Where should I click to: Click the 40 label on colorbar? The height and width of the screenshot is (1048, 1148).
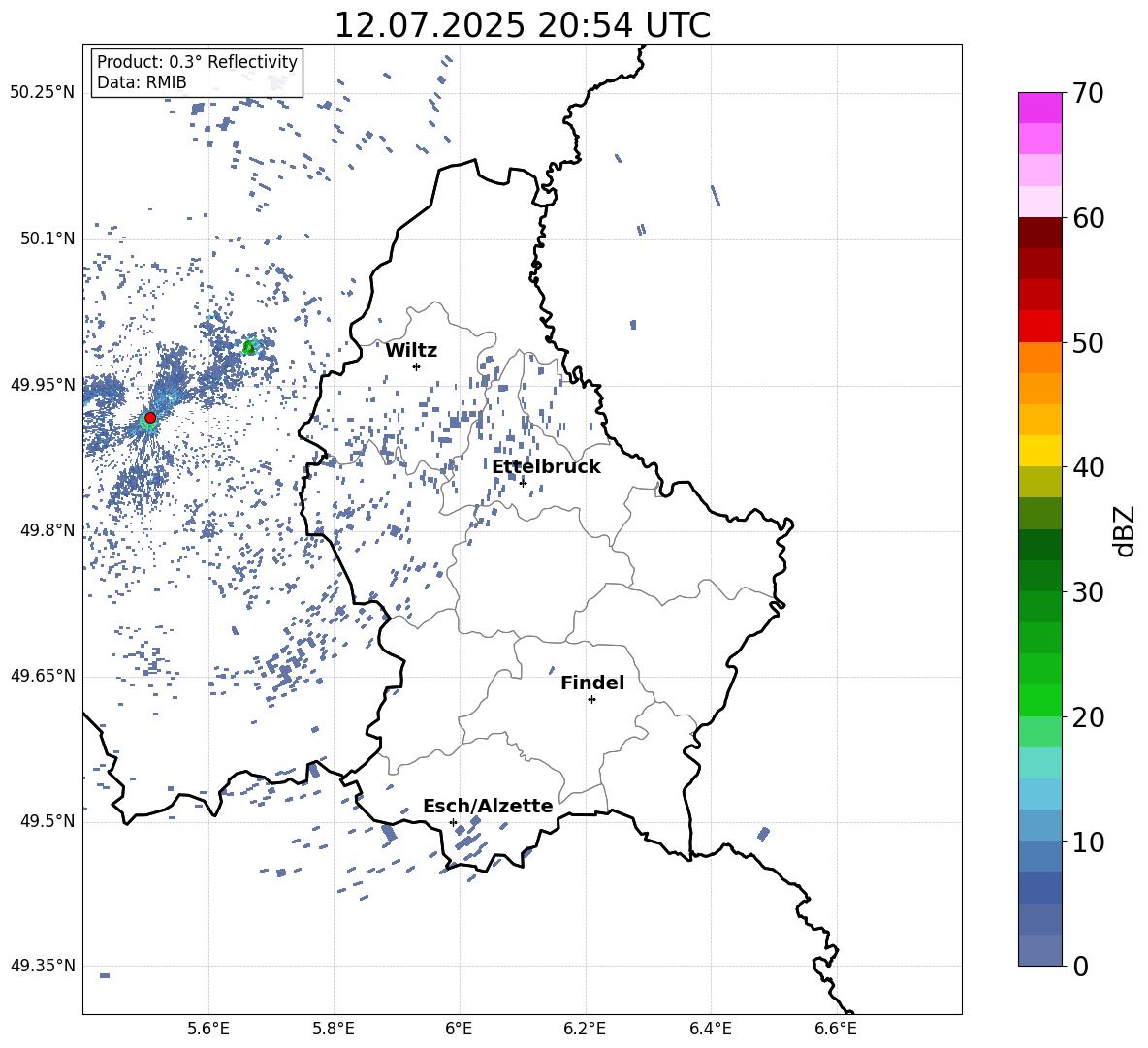1088,467
